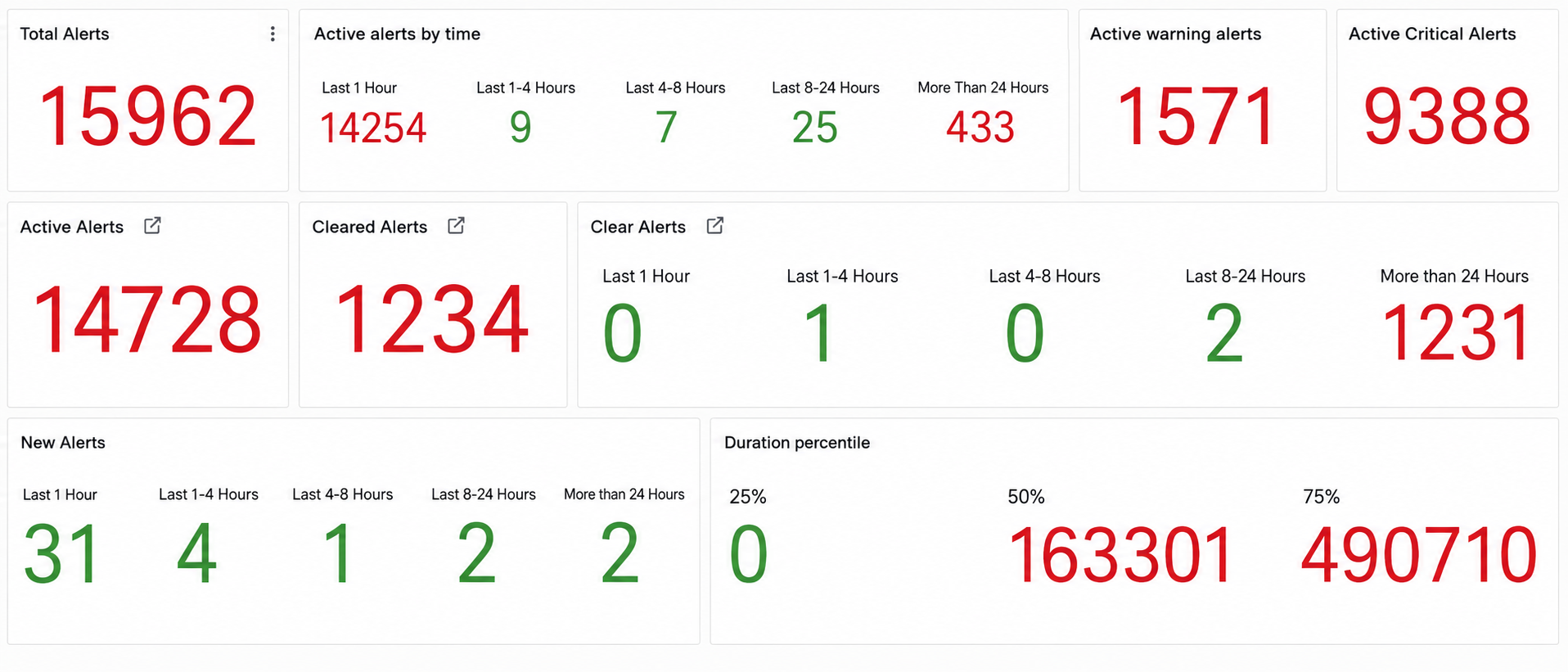Select 'Last 4-8 Hours' label in Active alerts by time
1568x672 pixels.
pyautogui.click(x=676, y=88)
